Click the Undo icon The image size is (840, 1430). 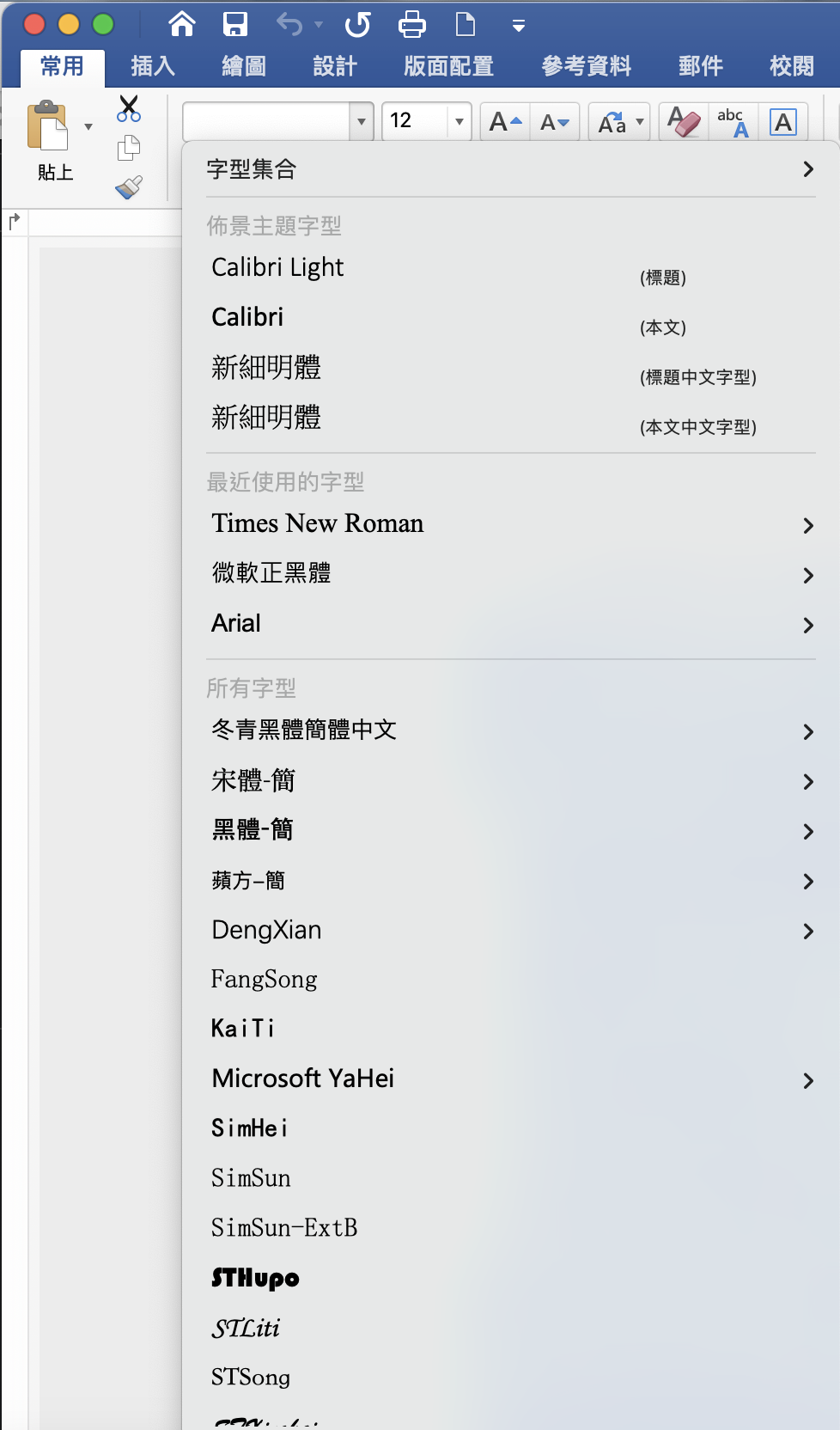287,24
